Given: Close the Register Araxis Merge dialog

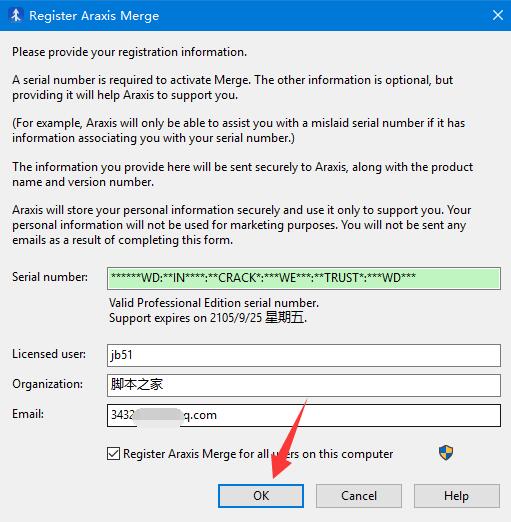Looking at the screenshot, I should coord(498,15).
